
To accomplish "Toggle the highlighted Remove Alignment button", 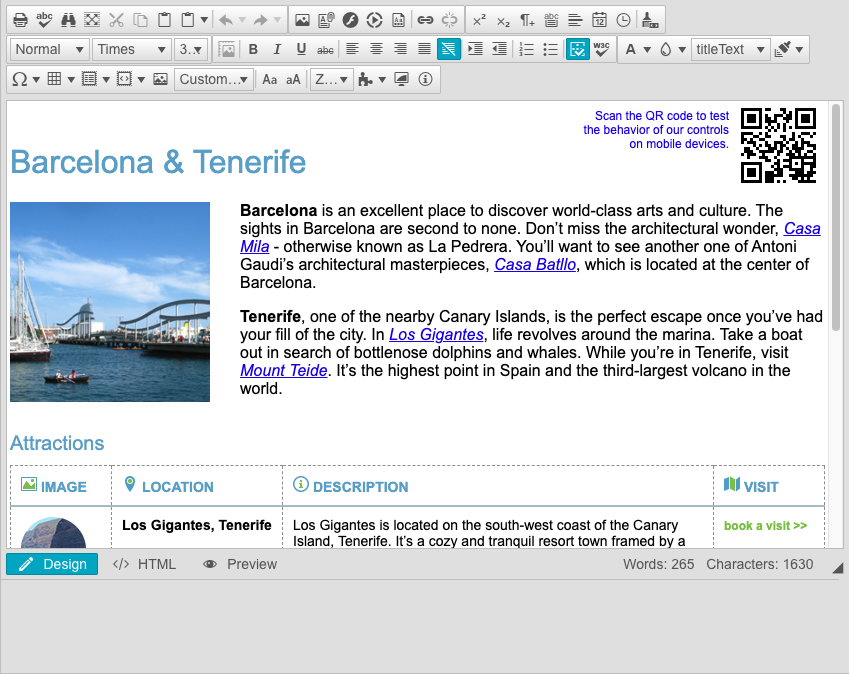I will pos(448,49).
